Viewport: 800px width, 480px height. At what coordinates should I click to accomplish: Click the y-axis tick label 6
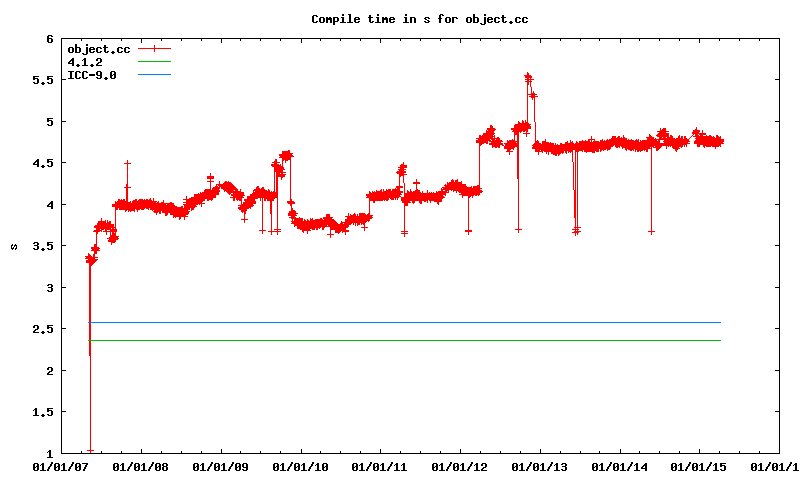[49, 39]
